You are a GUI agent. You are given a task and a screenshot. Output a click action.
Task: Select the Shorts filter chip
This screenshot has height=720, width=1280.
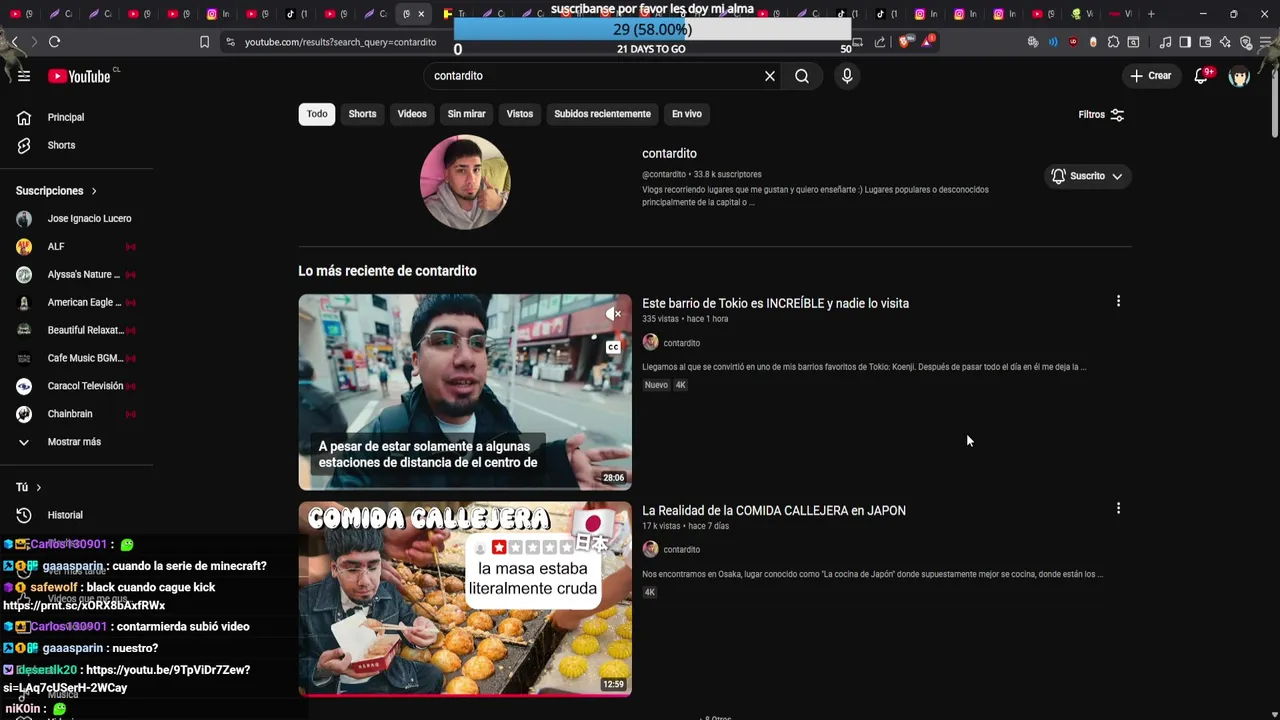coord(362,114)
